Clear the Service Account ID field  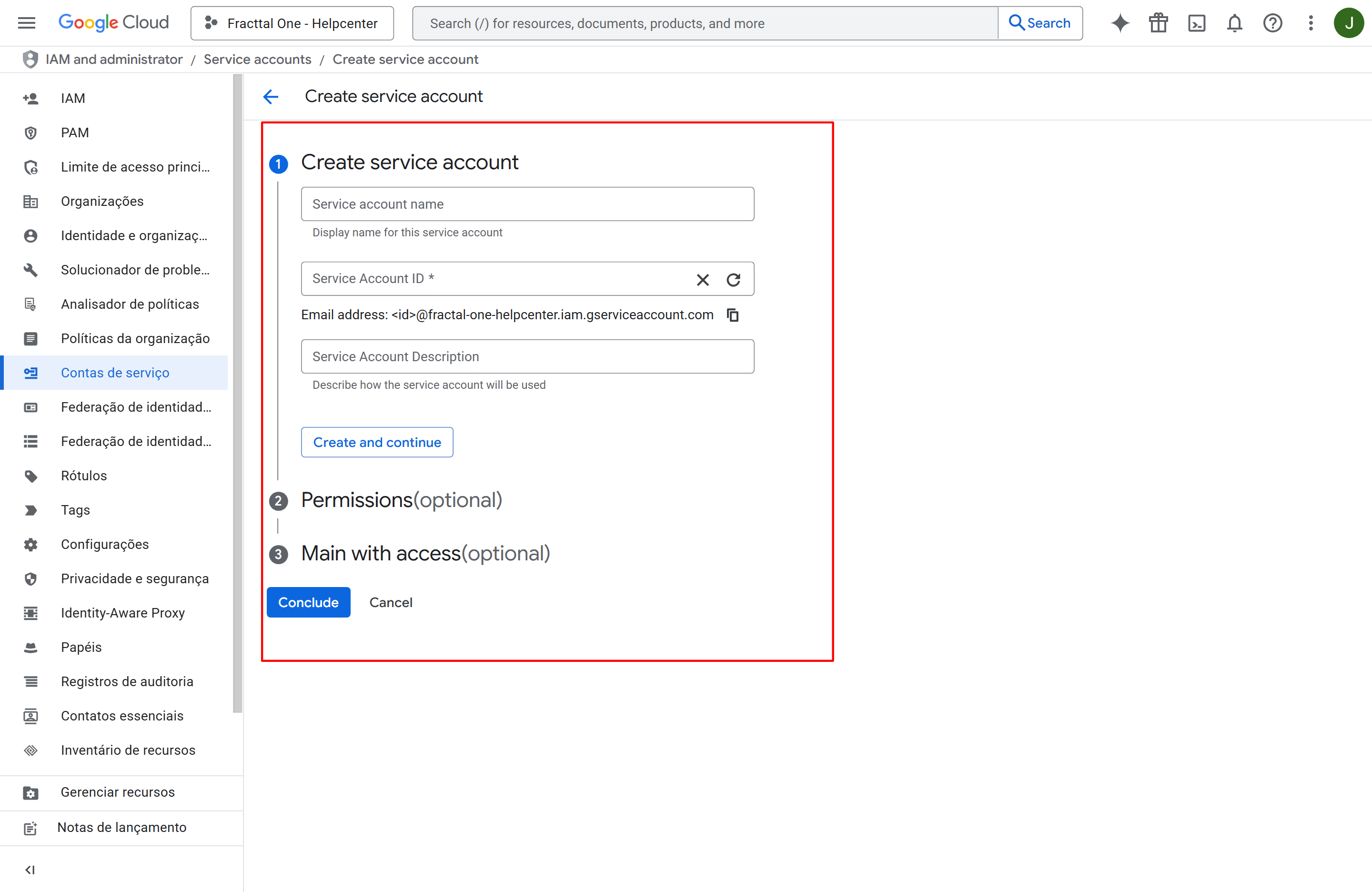pyautogui.click(x=702, y=280)
